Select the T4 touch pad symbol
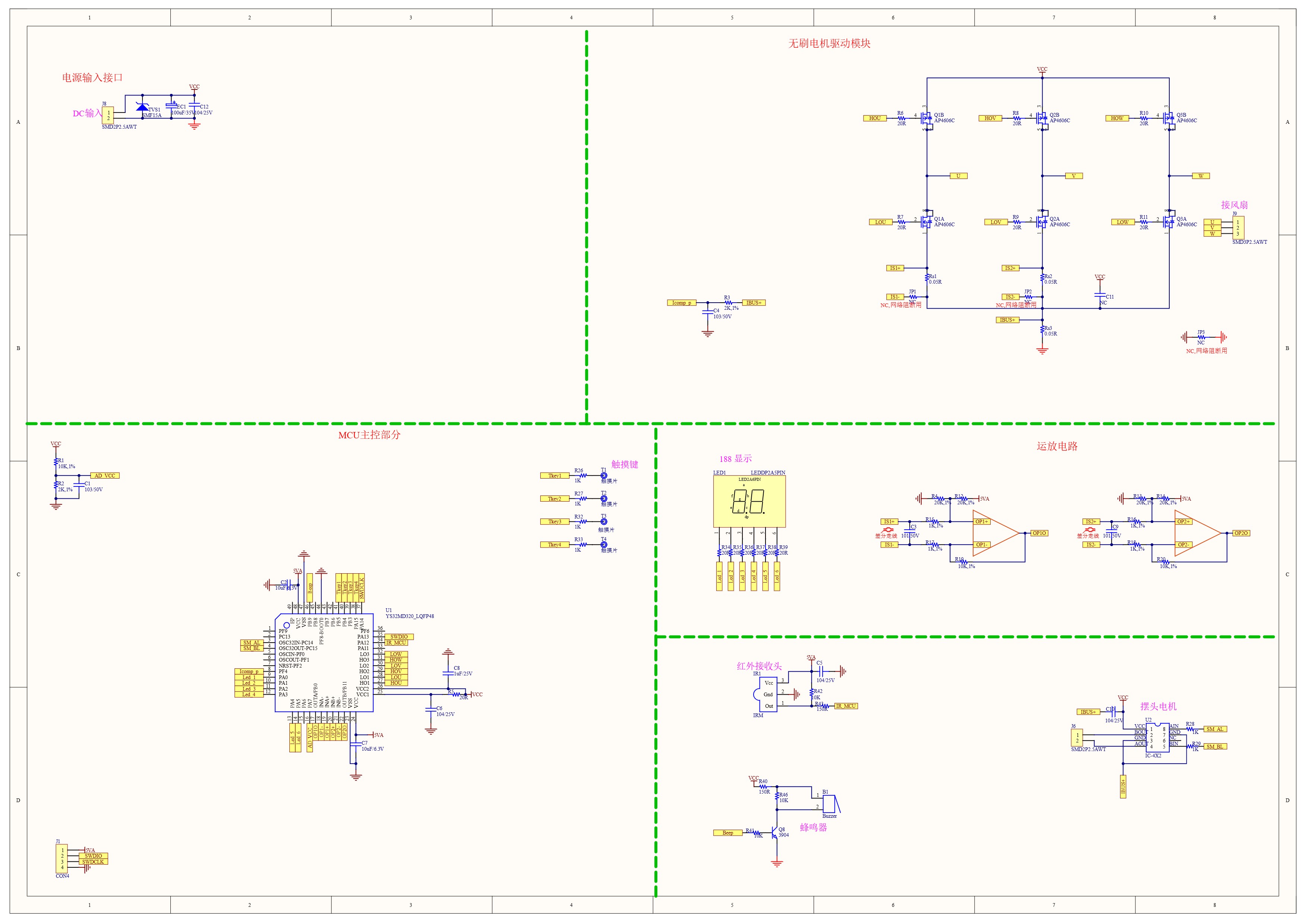1308x924 pixels. pos(604,545)
